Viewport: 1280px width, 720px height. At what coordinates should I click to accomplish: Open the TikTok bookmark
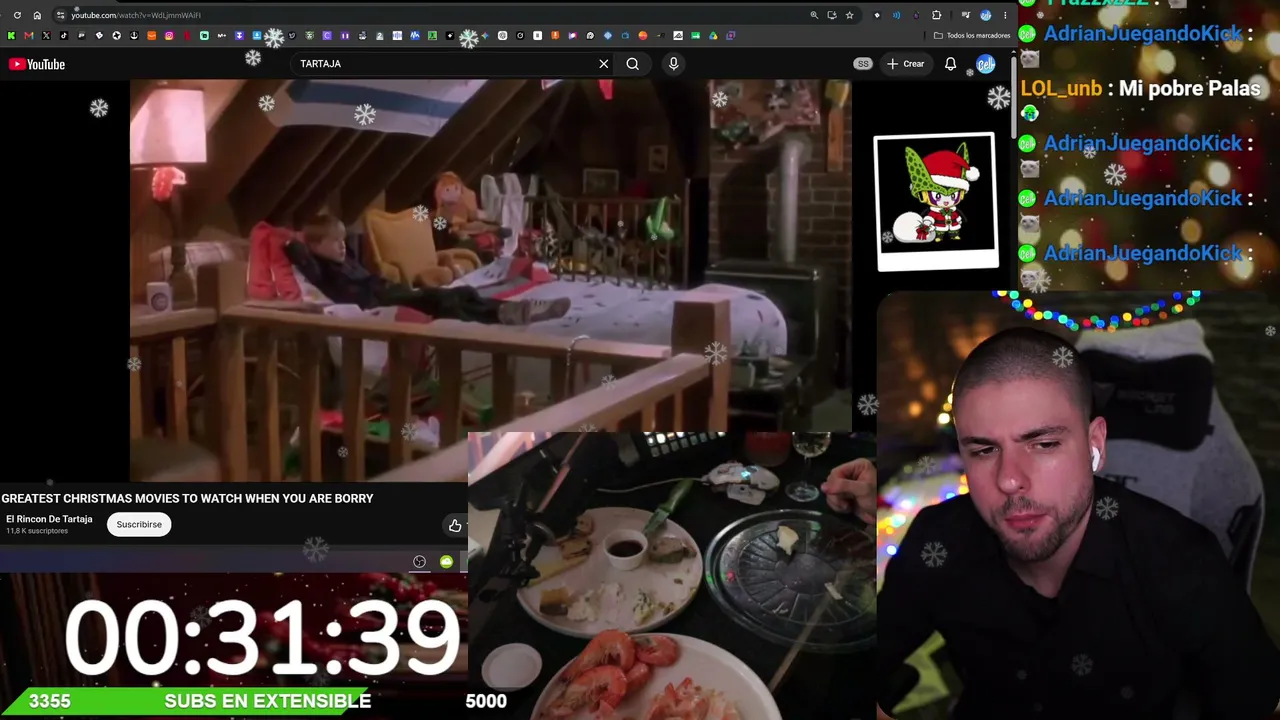coord(63,36)
